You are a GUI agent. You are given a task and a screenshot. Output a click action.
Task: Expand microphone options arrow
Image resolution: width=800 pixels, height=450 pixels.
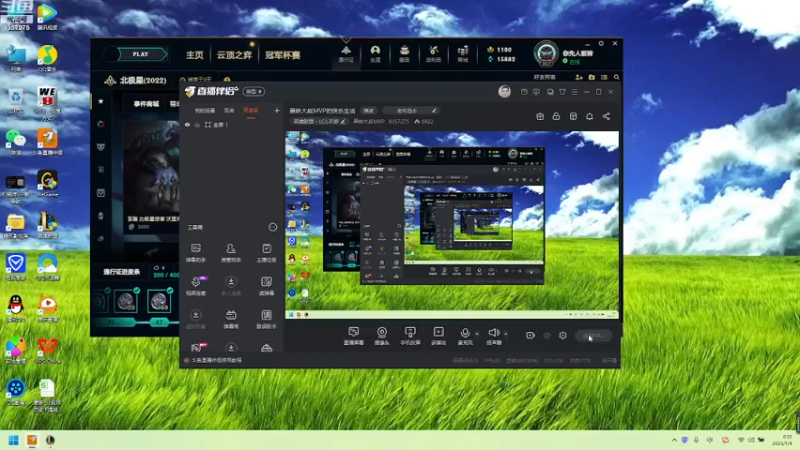pos(477,334)
